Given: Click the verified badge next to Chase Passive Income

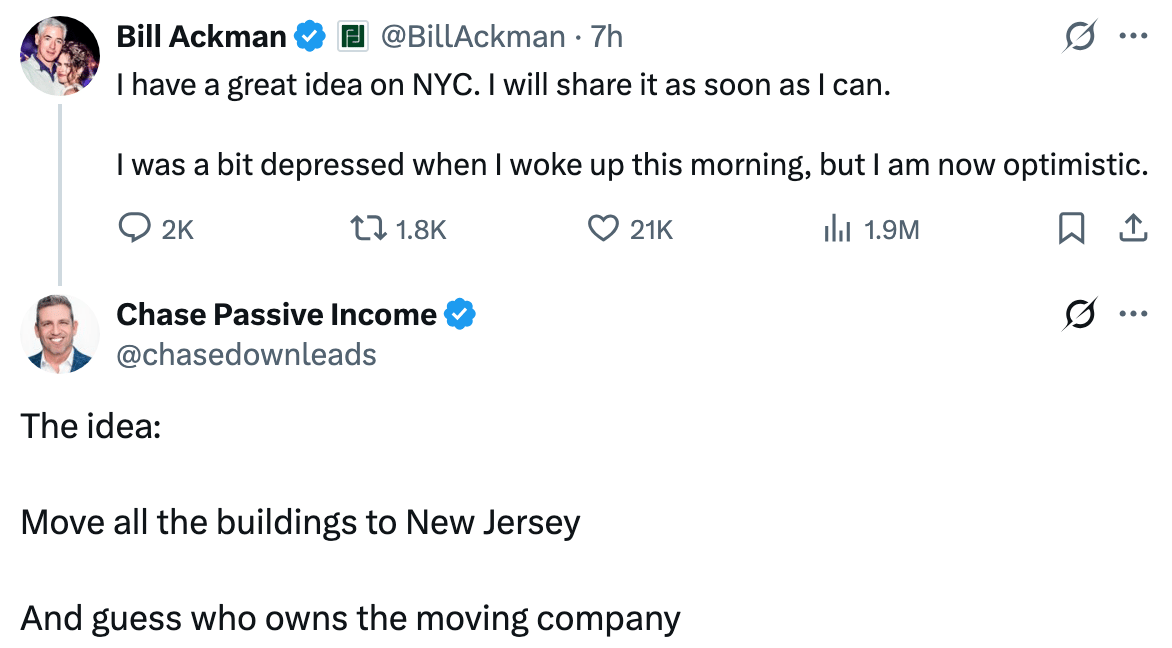Looking at the screenshot, I should (x=460, y=315).
